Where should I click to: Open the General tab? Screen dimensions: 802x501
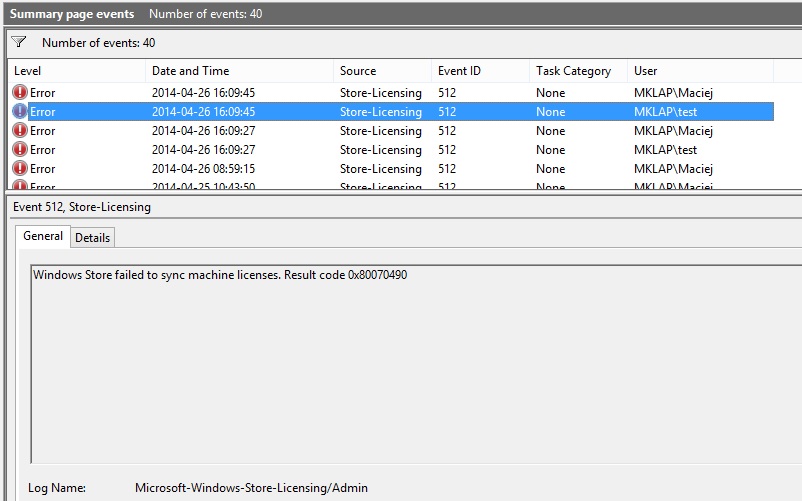43,236
